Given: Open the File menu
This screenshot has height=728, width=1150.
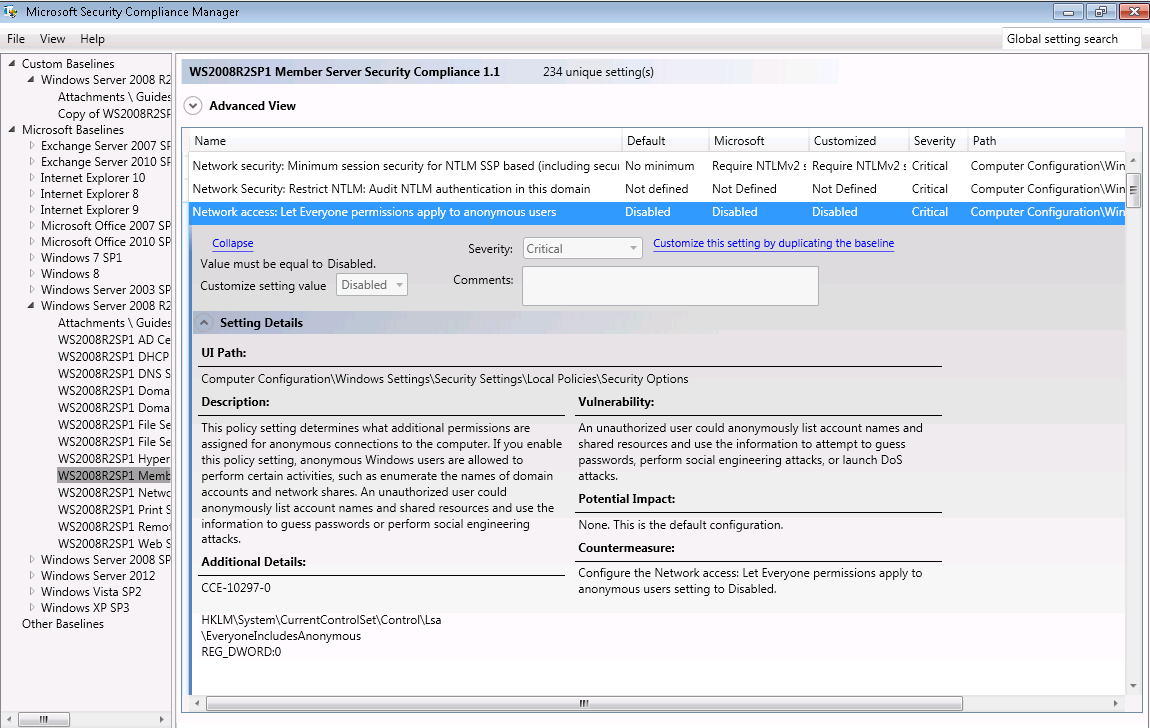Looking at the screenshot, I should [16, 39].
